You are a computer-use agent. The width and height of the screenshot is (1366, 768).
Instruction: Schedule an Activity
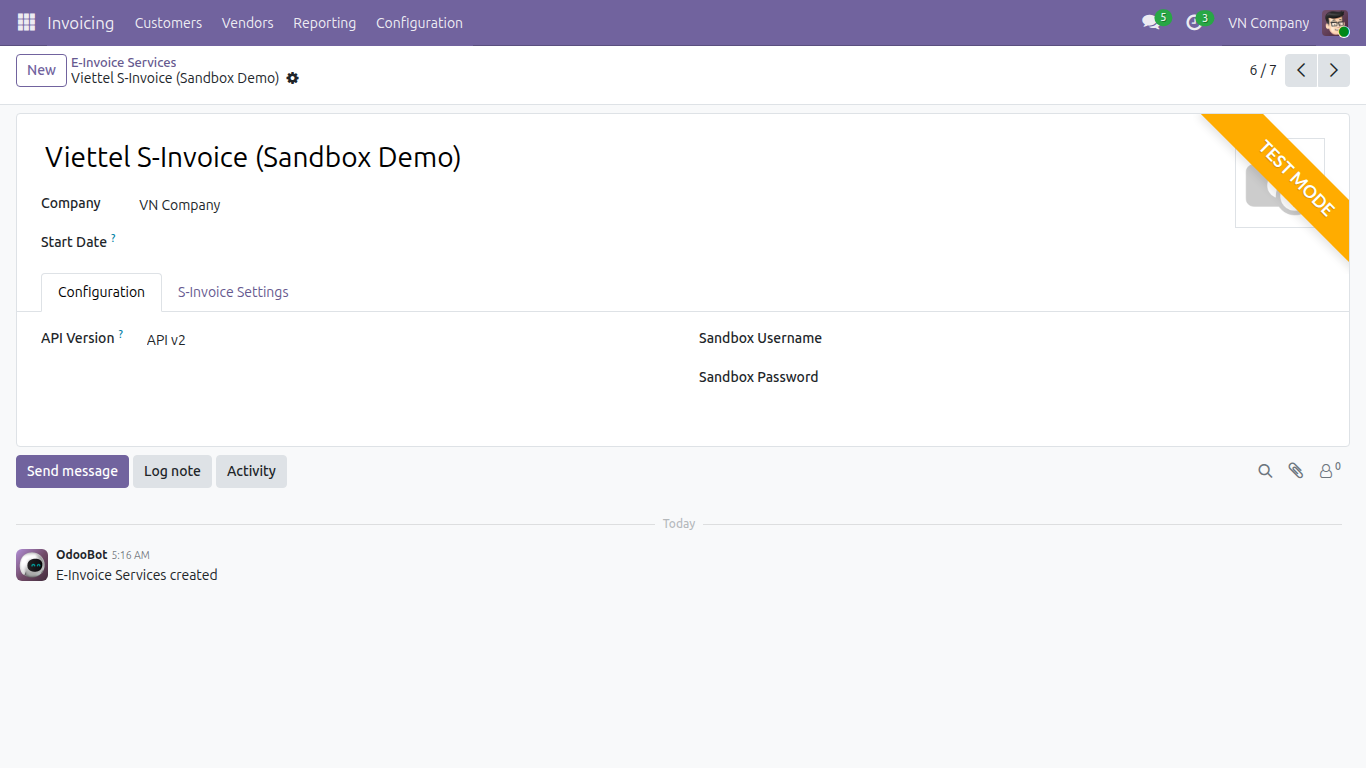[x=251, y=471]
